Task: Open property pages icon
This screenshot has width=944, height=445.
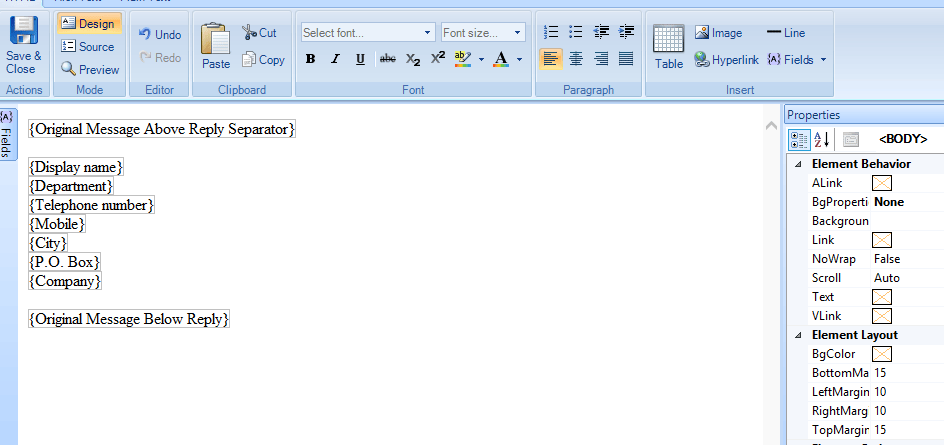Action: coord(851,140)
